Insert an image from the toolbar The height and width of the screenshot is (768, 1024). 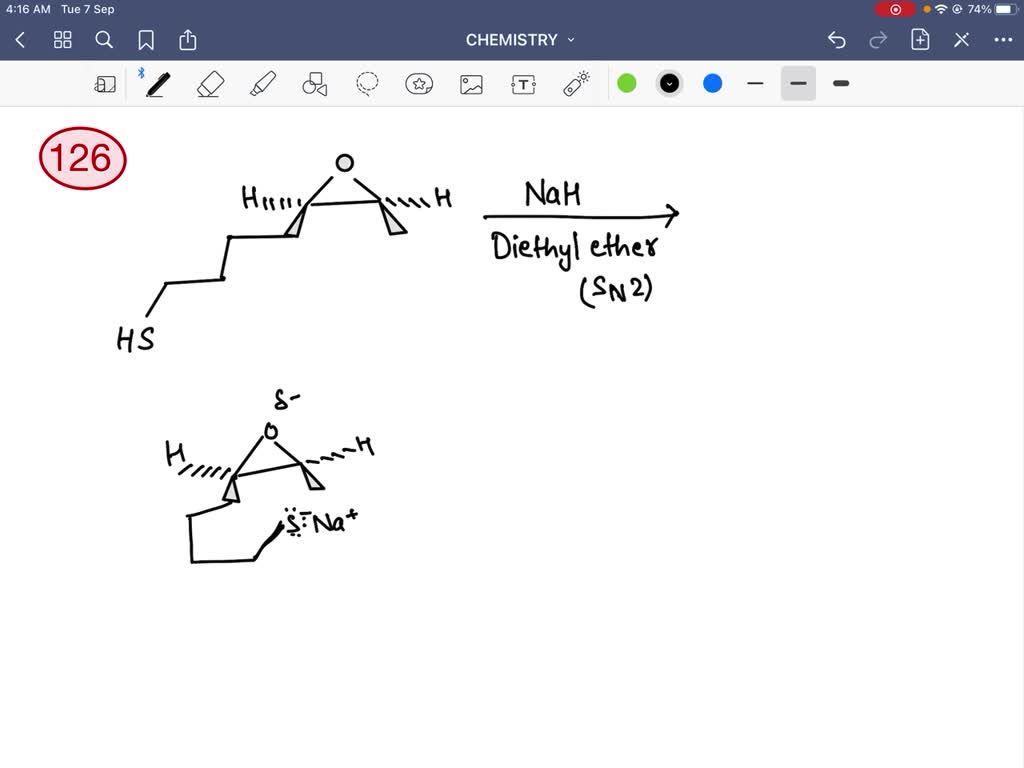(x=471, y=84)
